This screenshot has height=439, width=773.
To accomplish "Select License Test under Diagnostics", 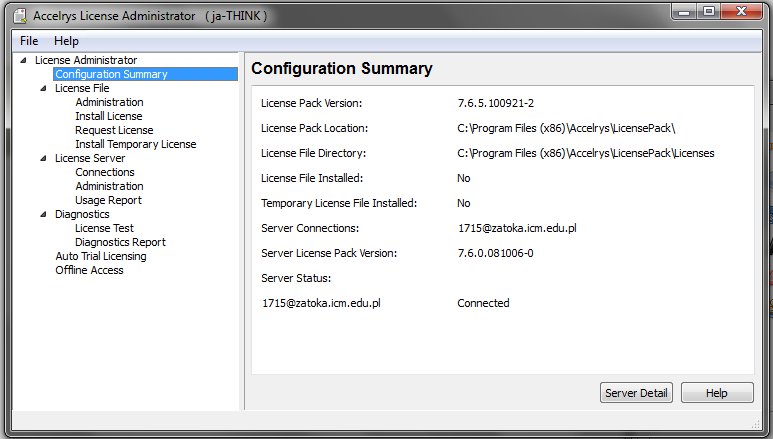I will pos(104,228).
